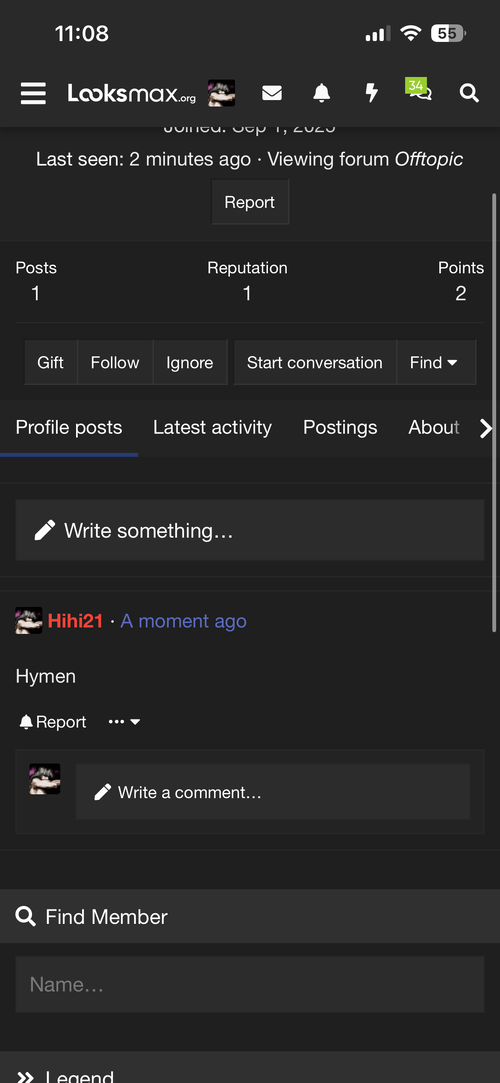Open the post's more options ellipsis dropdown
This screenshot has height=1083, width=500.
[x=124, y=722]
